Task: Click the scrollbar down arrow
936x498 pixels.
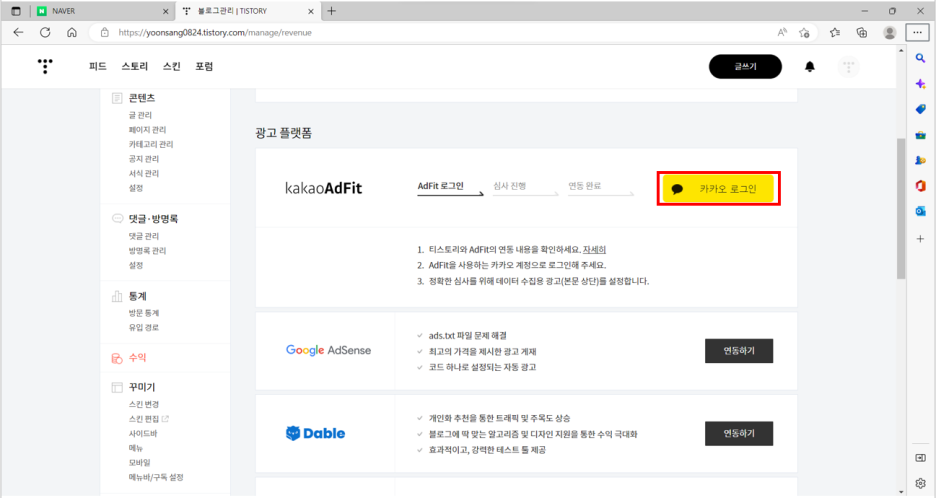Action: (901, 492)
